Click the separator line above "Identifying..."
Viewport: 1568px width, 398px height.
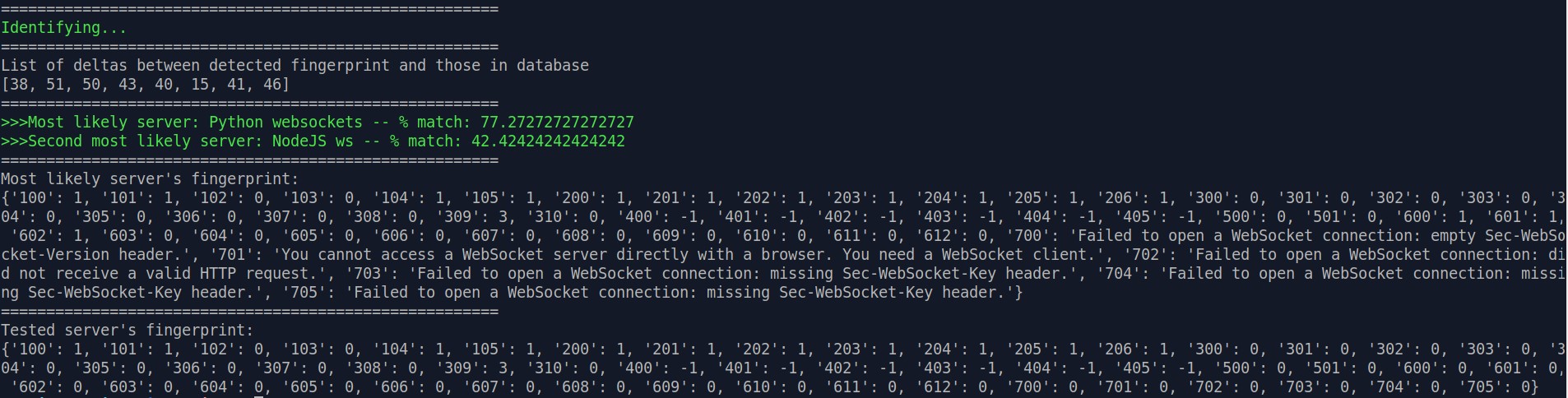coord(249,9)
